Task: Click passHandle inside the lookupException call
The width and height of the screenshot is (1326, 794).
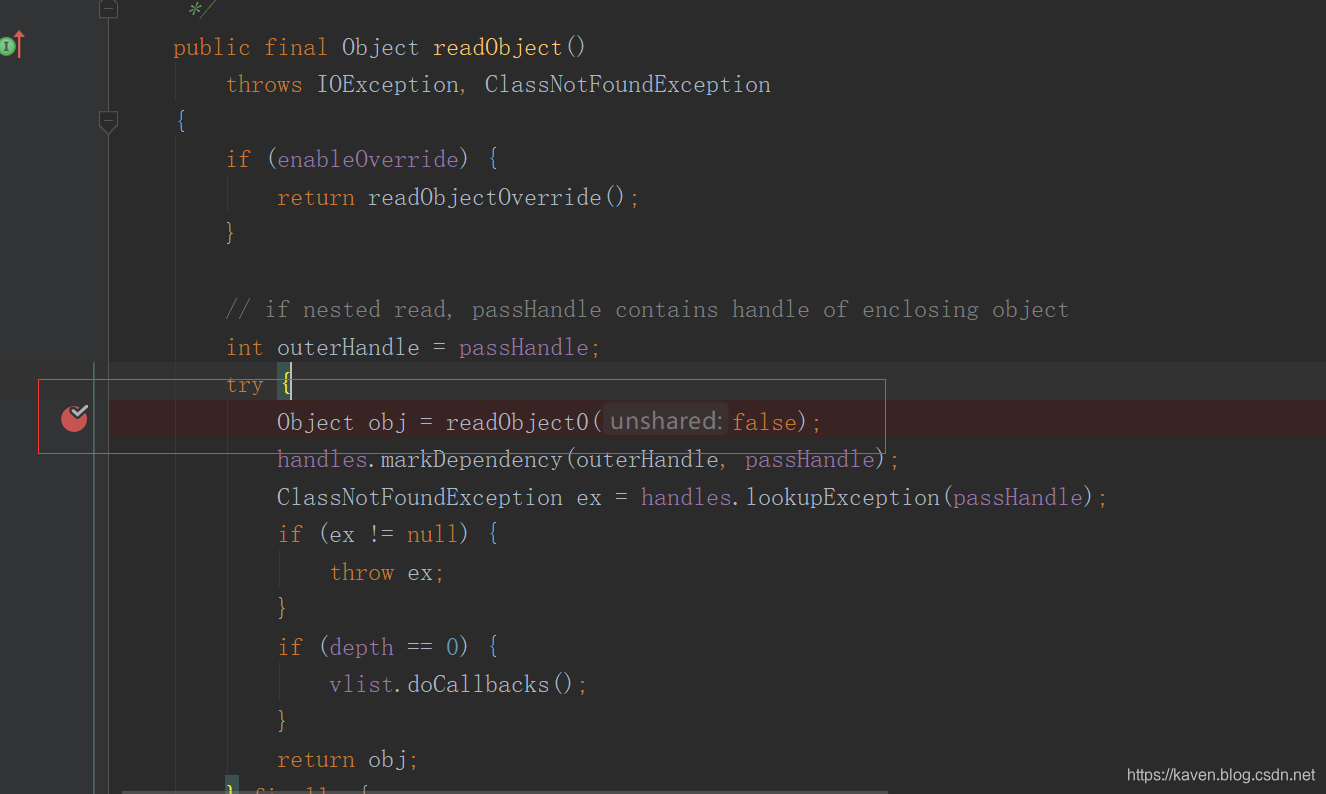Action: click(1018, 497)
